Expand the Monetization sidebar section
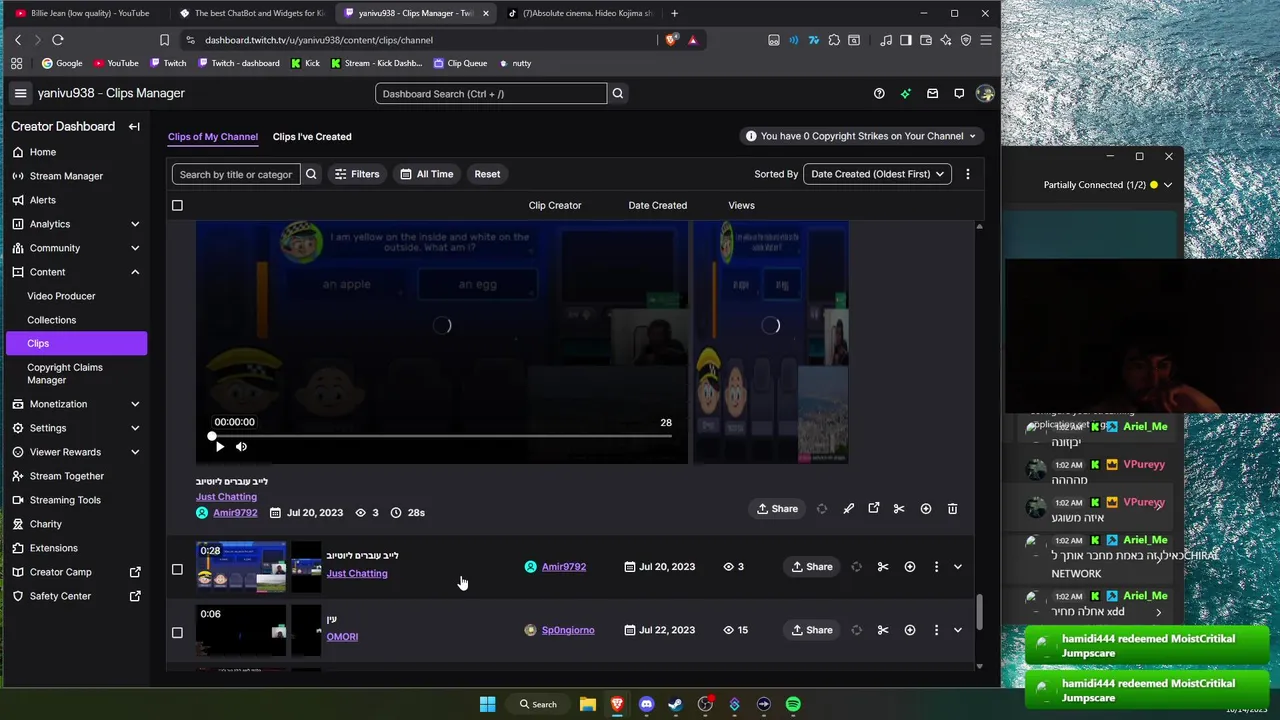 pos(135,404)
